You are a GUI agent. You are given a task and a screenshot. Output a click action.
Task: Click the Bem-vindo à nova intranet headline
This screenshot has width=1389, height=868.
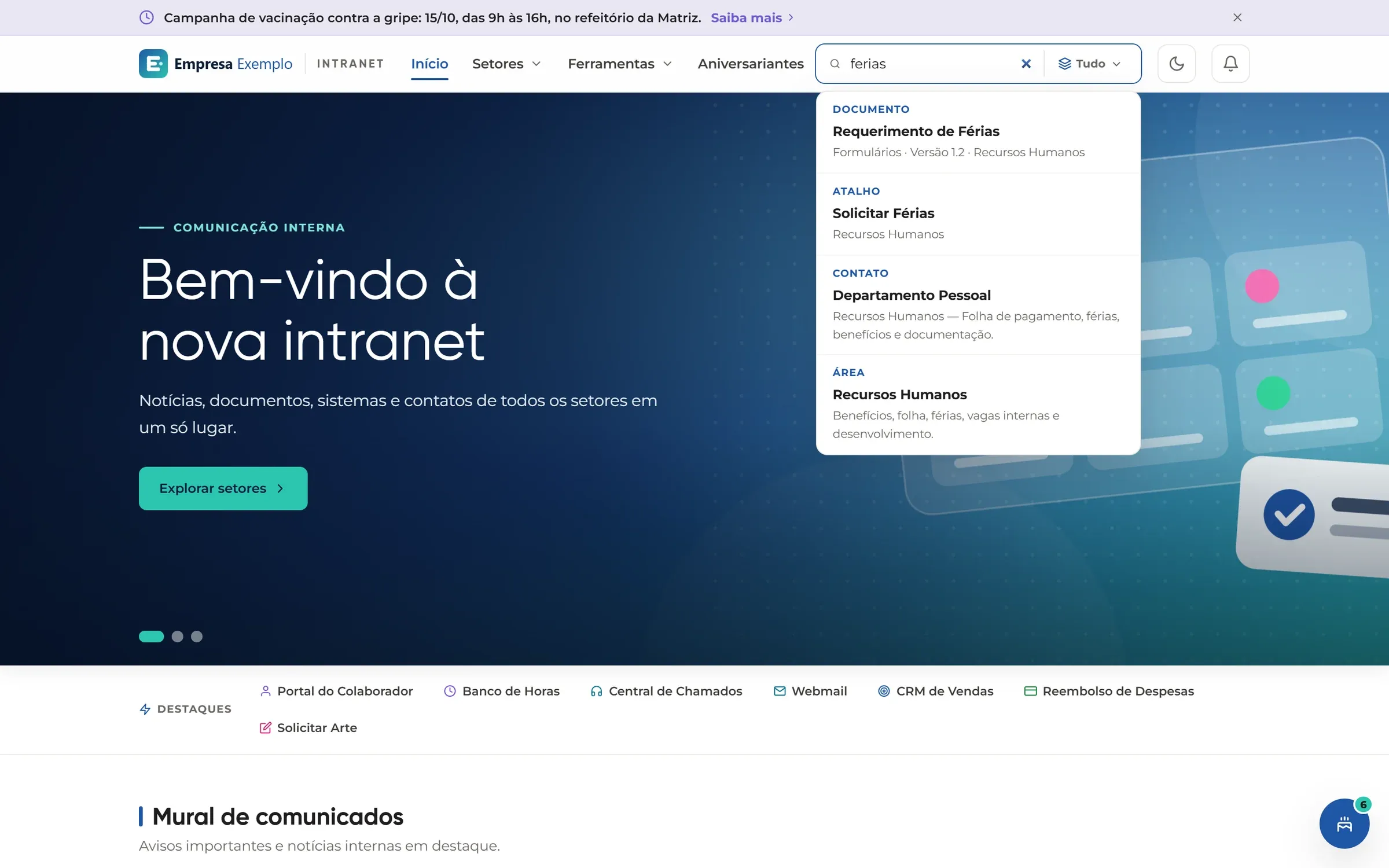pos(312,311)
